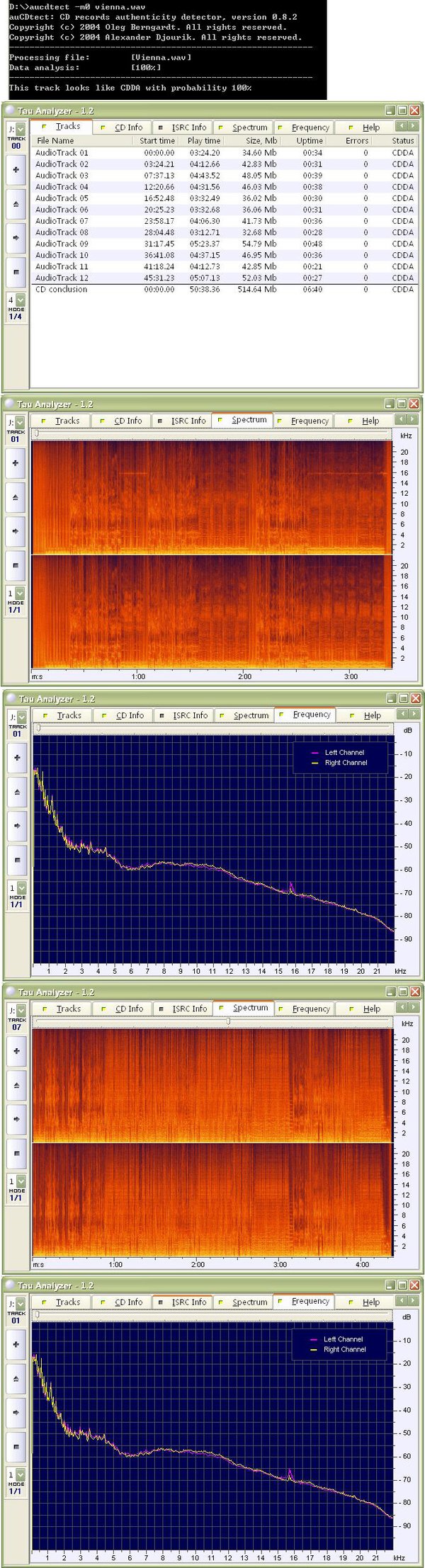425x1568 pixels.
Task: Click stop button in the first Frequency window
Action: pos(17,860)
